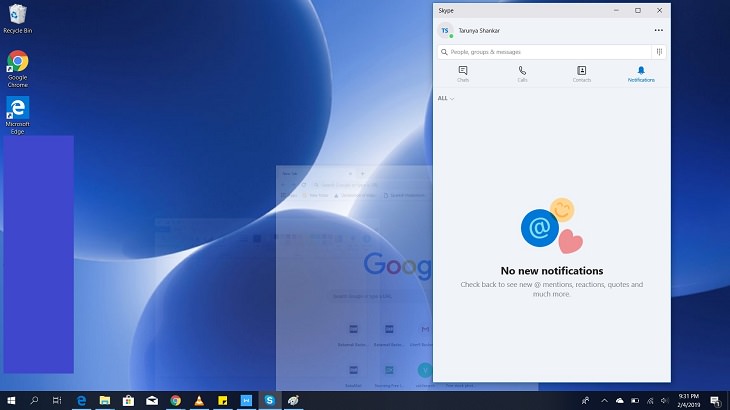Screen dimensions: 730x410
Task: Click the battery icon in the system tray
Action: point(635,400)
